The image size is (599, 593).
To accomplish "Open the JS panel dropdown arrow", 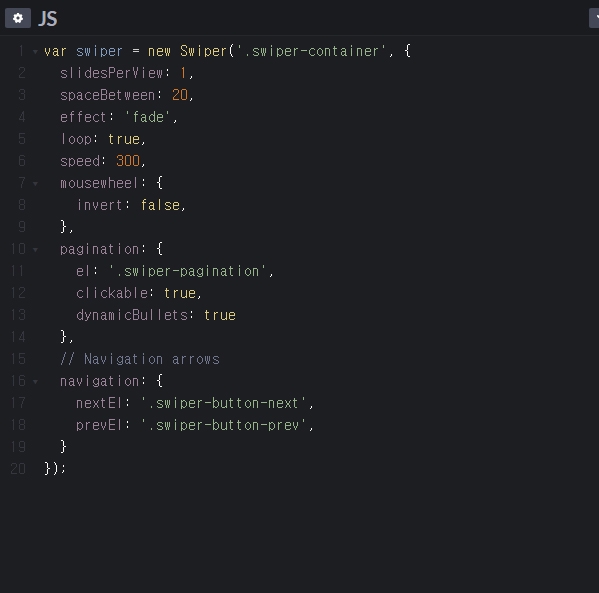I will coord(595,18).
